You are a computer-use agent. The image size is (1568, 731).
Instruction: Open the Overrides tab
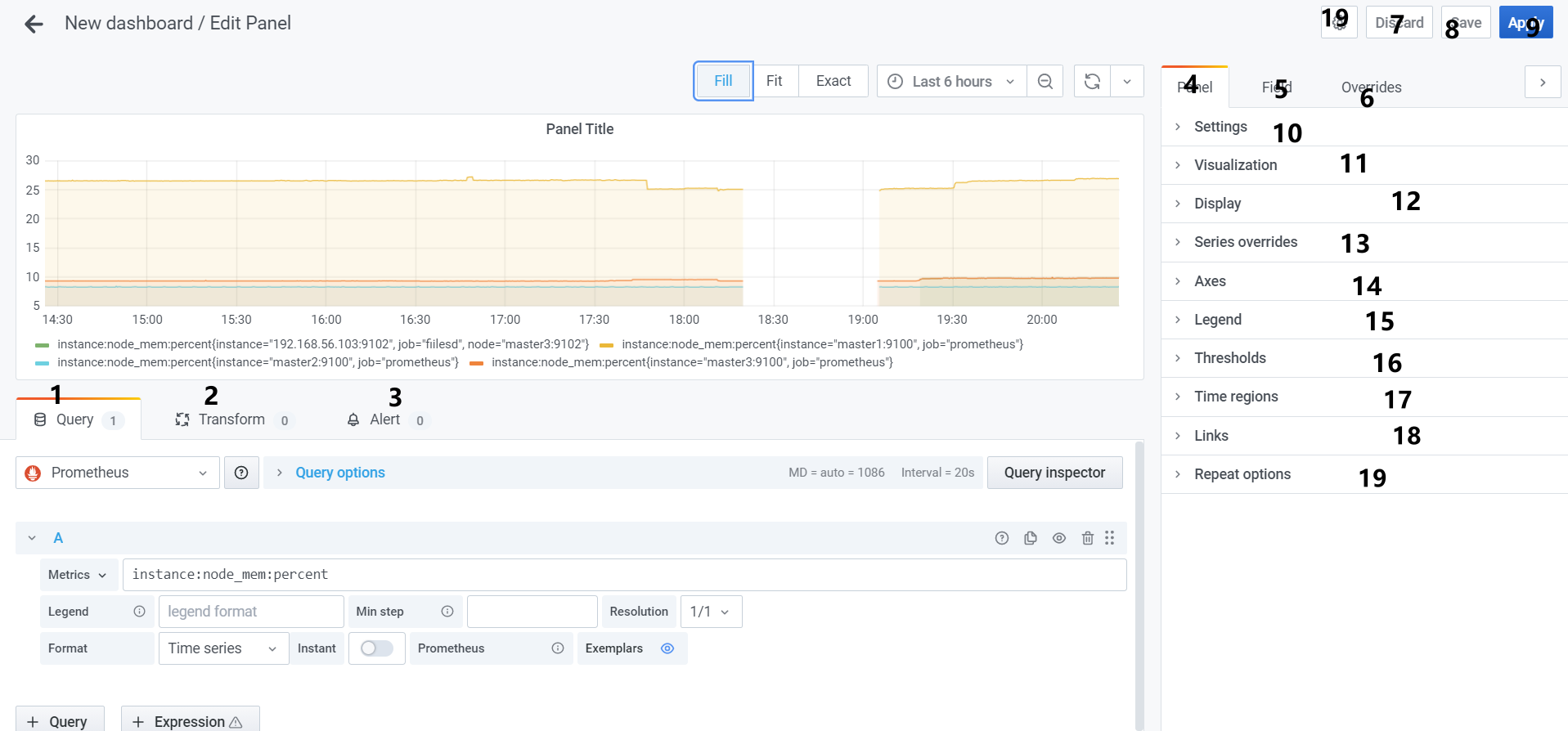coord(1372,87)
